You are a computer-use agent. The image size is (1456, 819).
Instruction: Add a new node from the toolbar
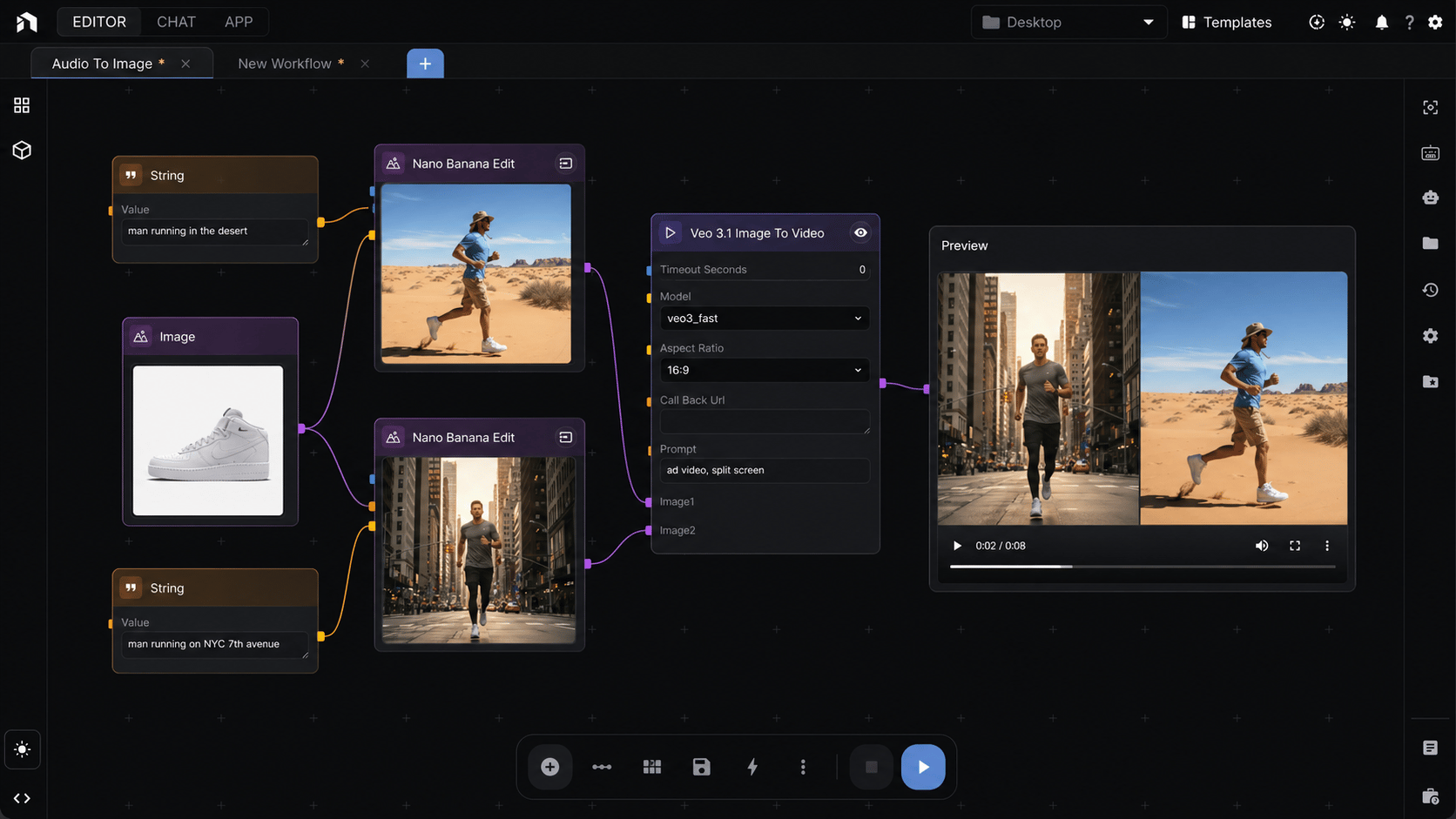(x=549, y=767)
